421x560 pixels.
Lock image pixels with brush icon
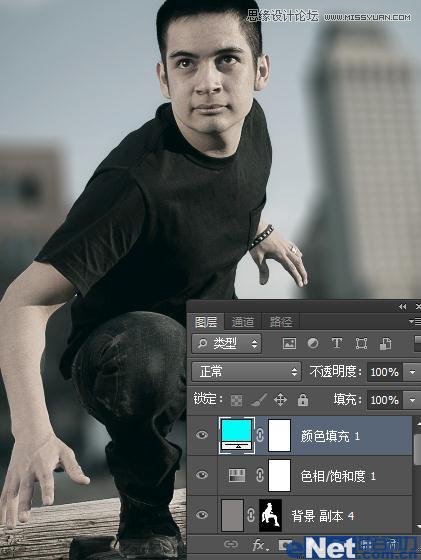(x=259, y=400)
